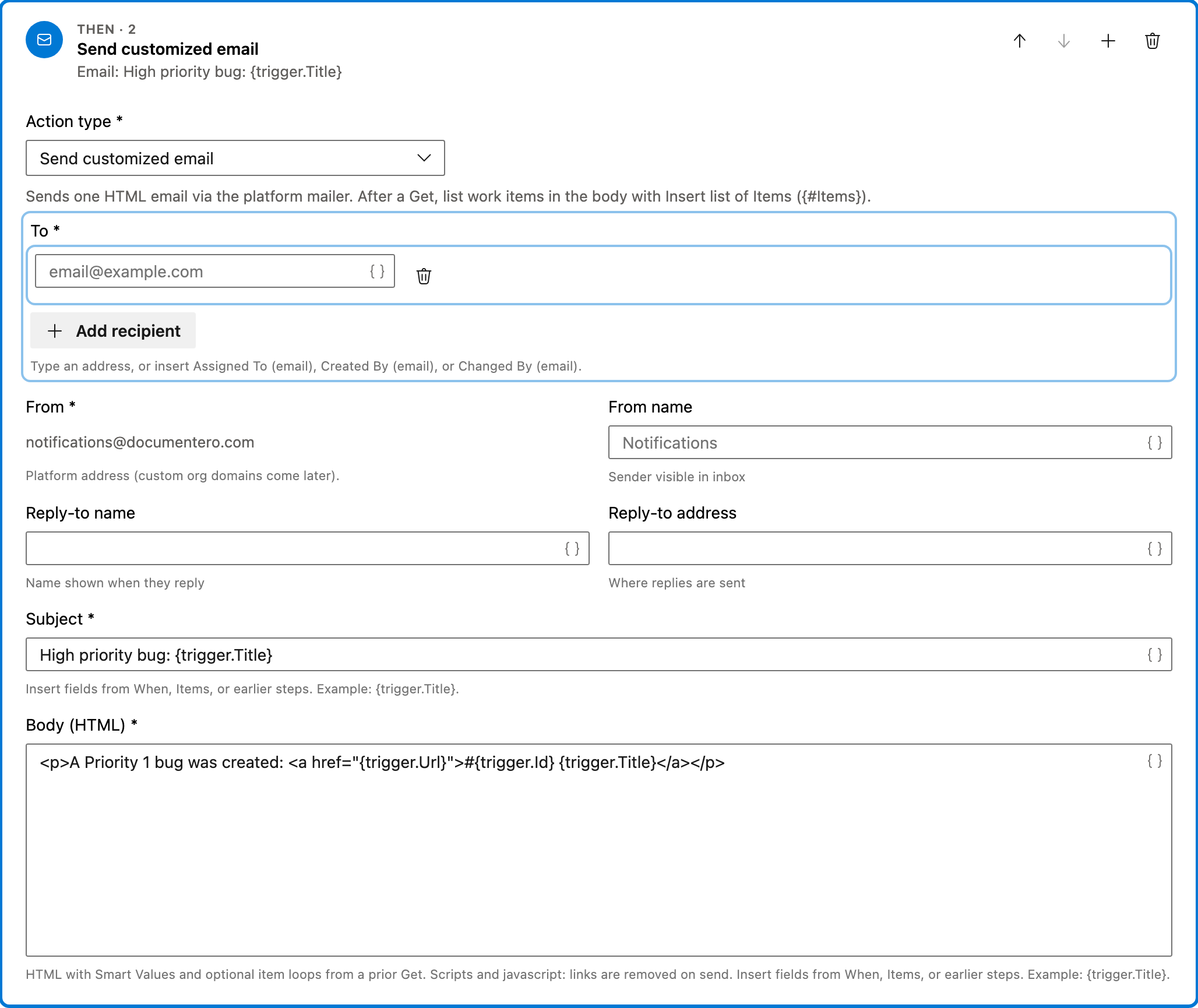Click the 'Send customized email' step heading
Image resolution: width=1198 pixels, height=1008 pixels.
coord(168,49)
